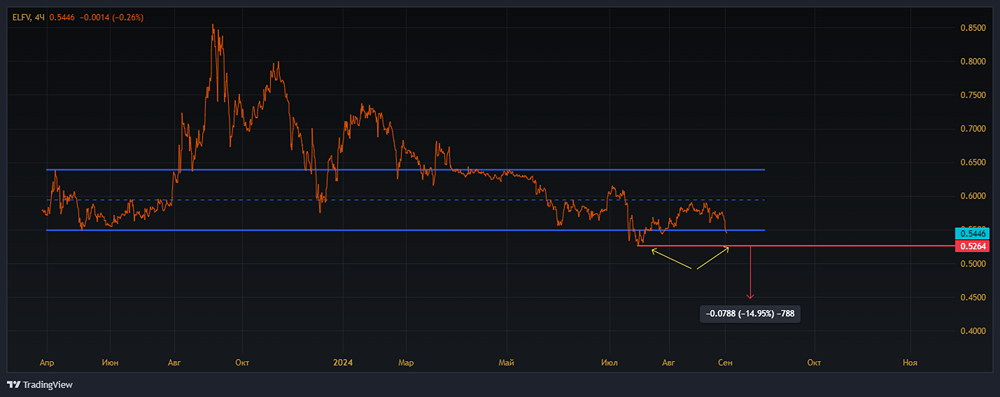This screenshot has width=1000, height=397.
Task: Click the 2024 date axis label
Action: click(x=343, y=363)
